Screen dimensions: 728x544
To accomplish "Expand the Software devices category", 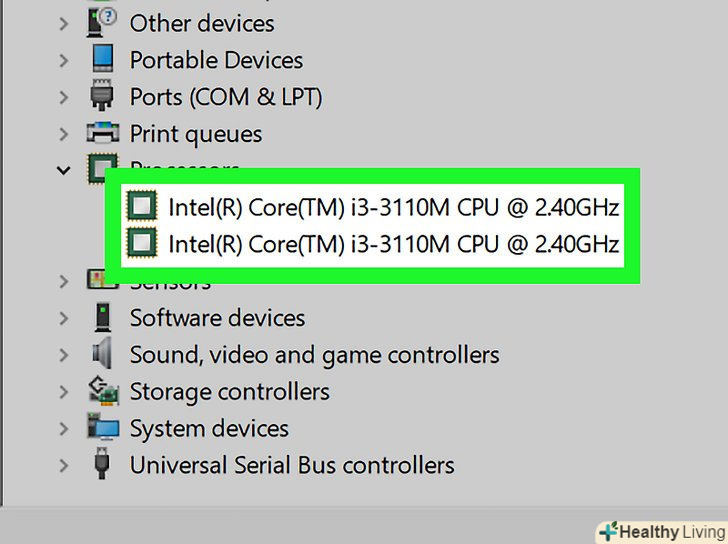I will click(64, 318).
